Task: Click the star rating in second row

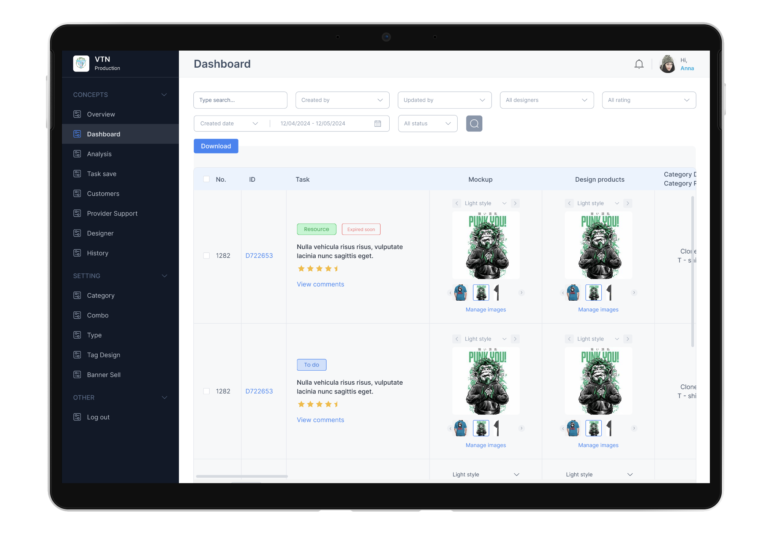Action: (x=318, y=404)
